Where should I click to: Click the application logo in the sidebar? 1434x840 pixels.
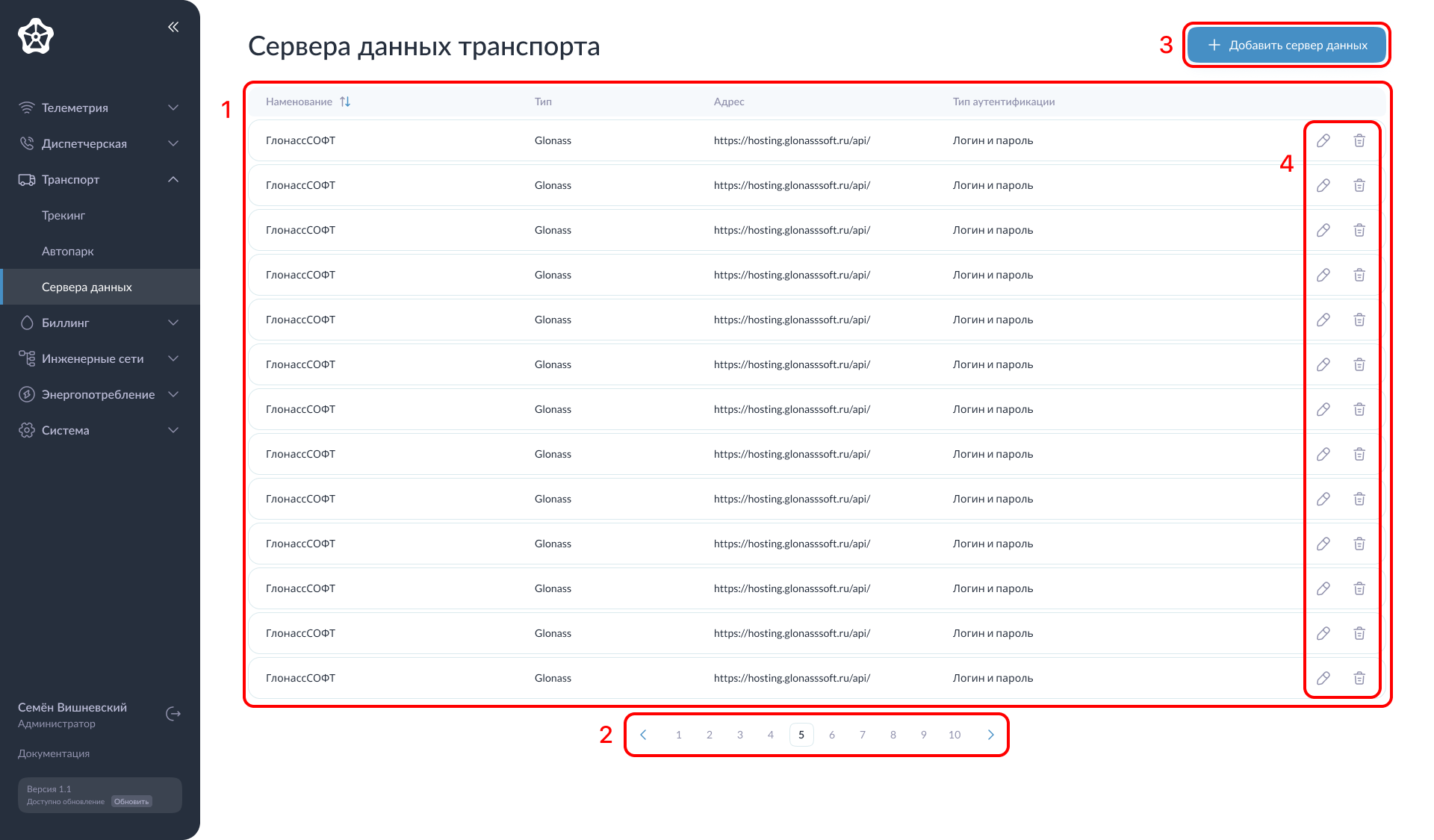click(x=34, y=35)
